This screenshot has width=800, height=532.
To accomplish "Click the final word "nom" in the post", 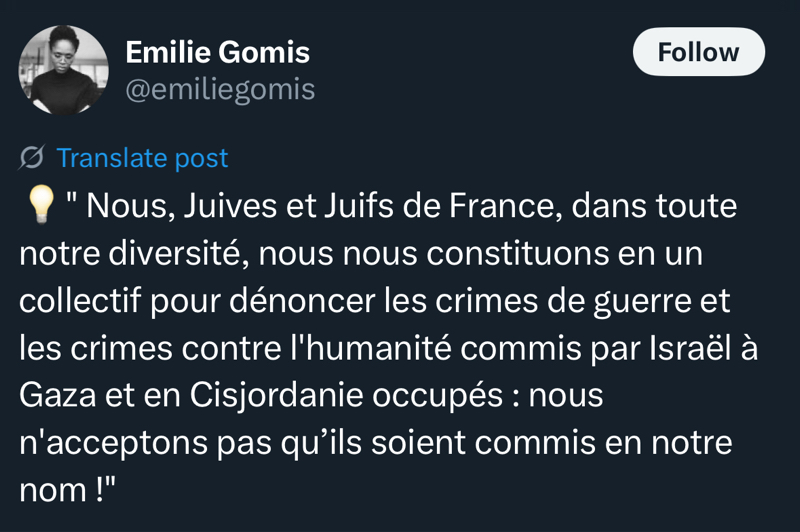I will (x=53, y=489).
